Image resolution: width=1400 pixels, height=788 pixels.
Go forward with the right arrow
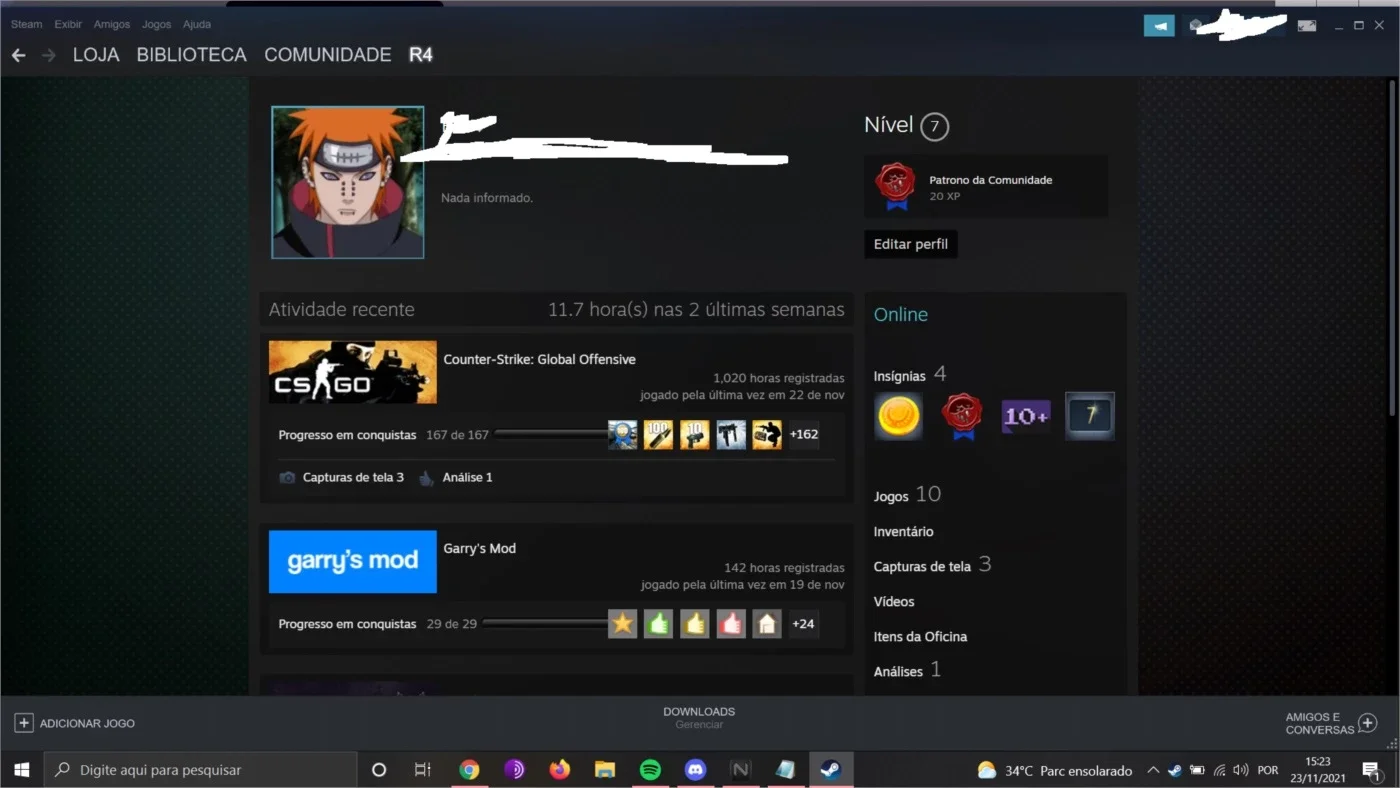pos(48,55)
